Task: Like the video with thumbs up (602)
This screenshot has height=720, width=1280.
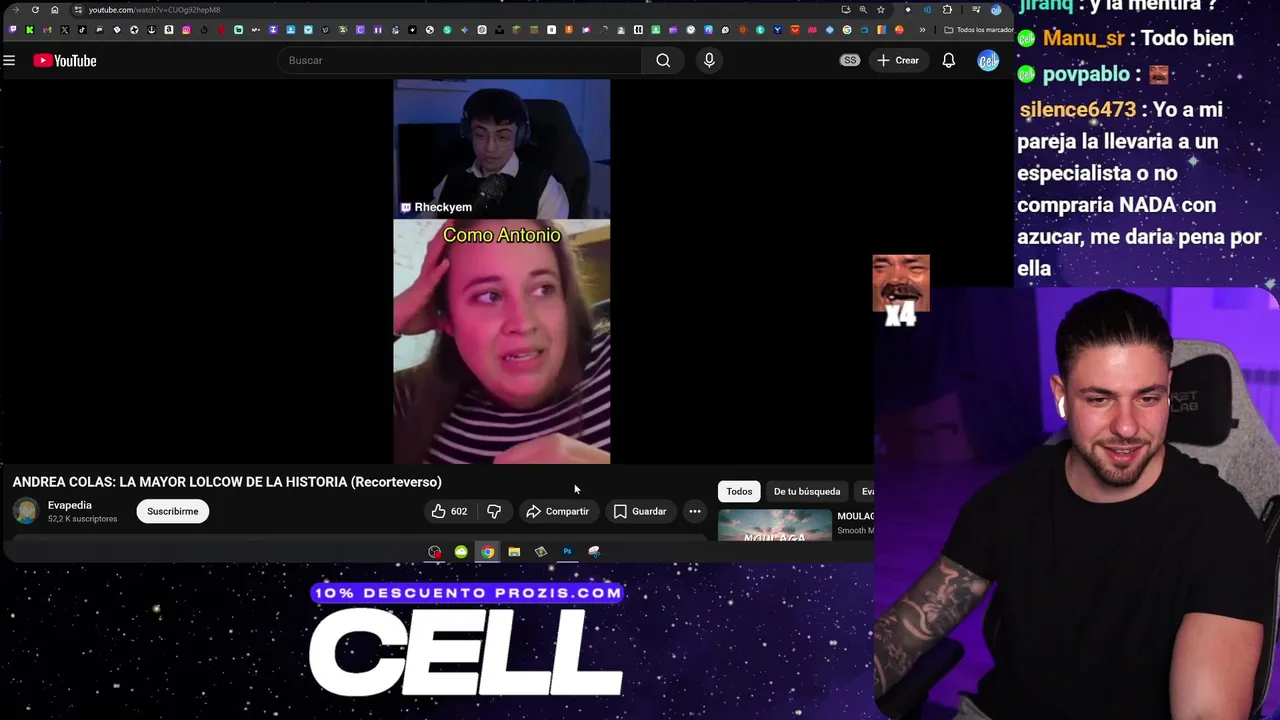Action: coord(449,511)
